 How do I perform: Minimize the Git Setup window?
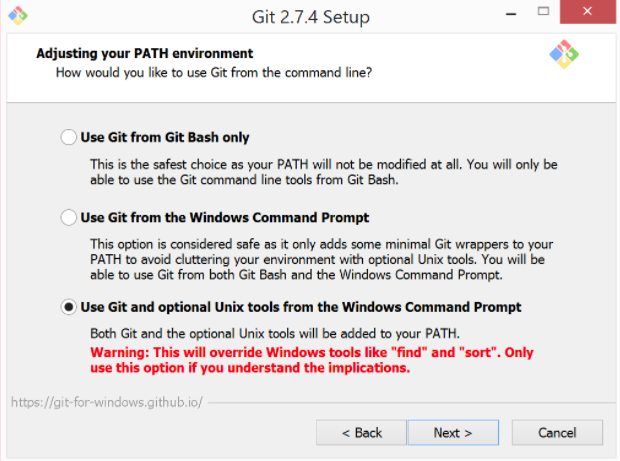[x=511, y=14]
